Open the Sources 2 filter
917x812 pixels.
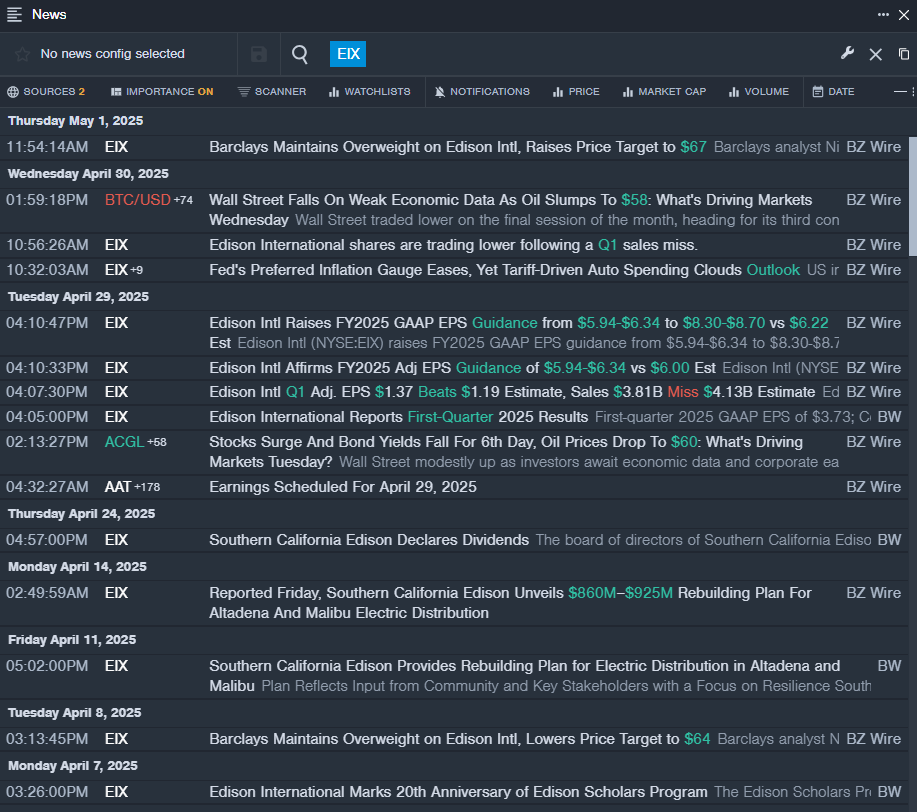[46, 92]
